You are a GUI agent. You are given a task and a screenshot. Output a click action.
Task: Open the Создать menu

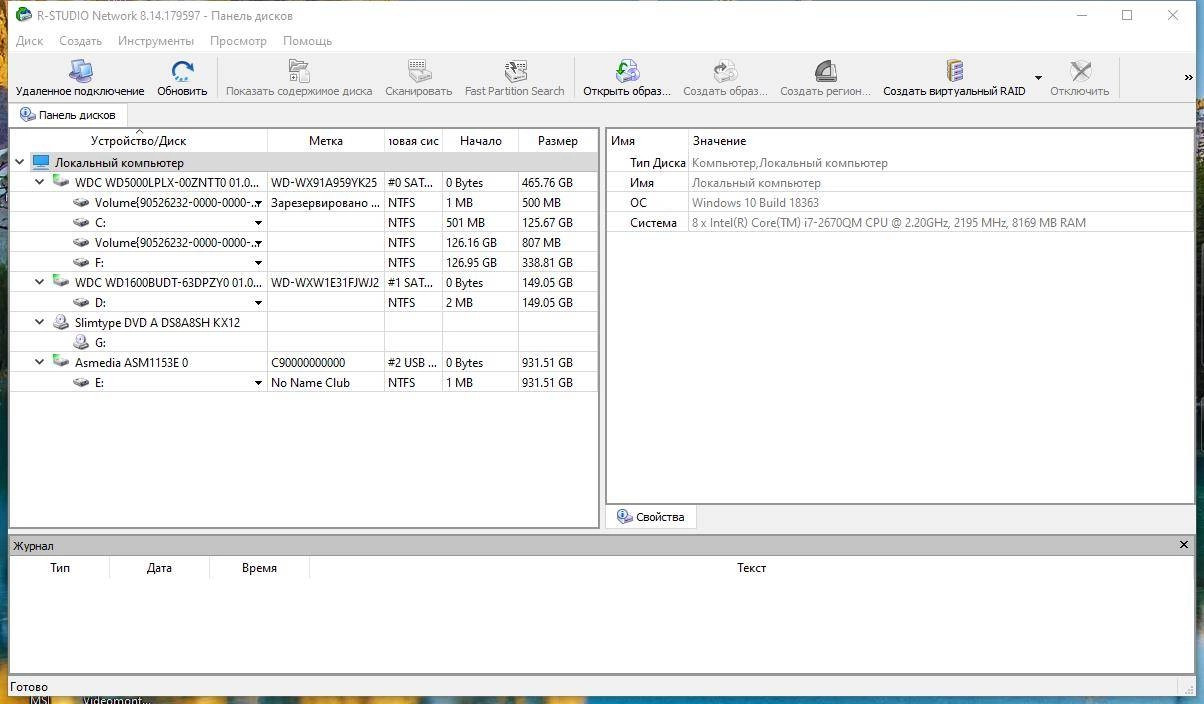coord(80,41)
